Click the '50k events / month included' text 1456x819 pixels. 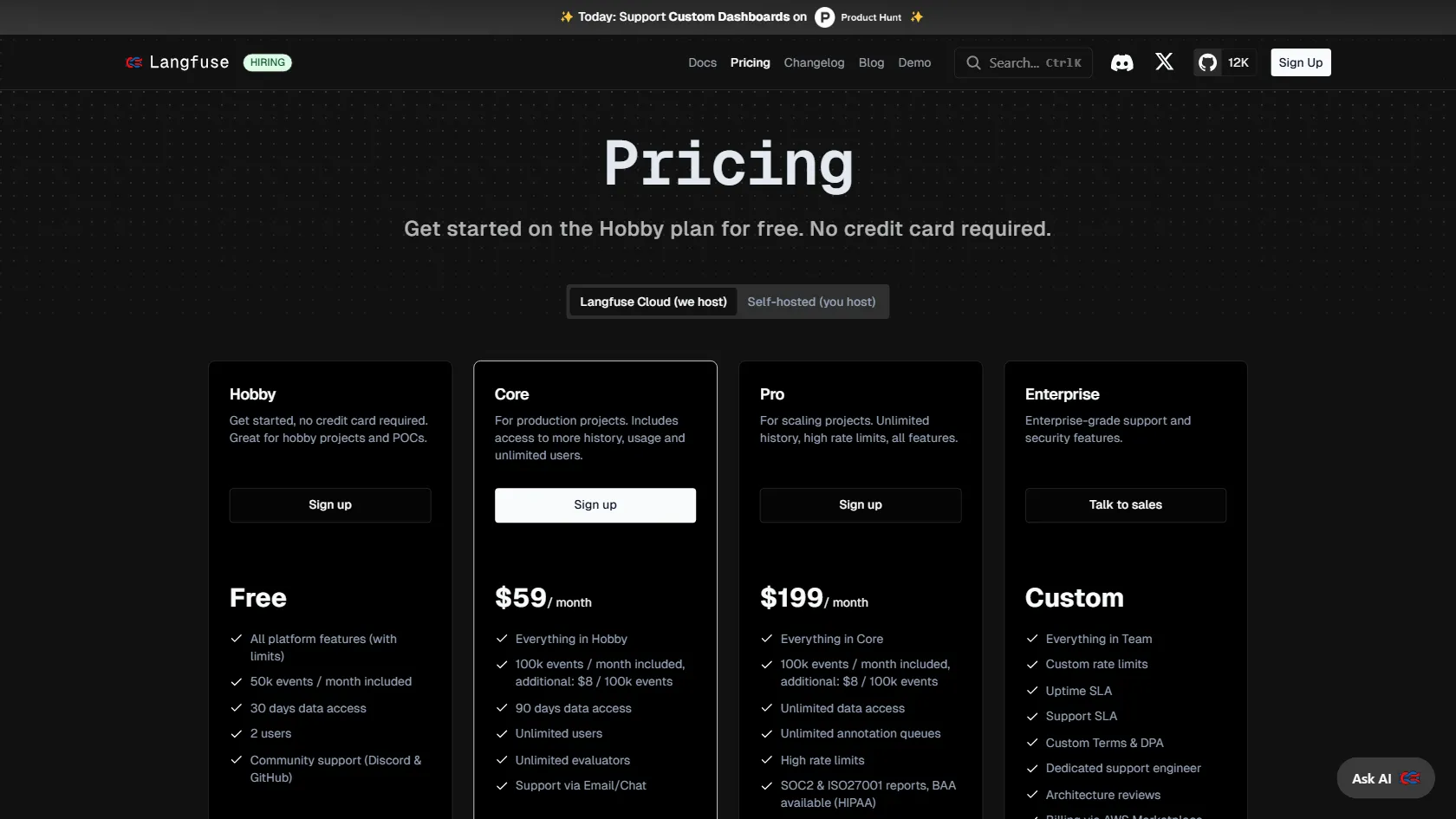click(331, 682)
